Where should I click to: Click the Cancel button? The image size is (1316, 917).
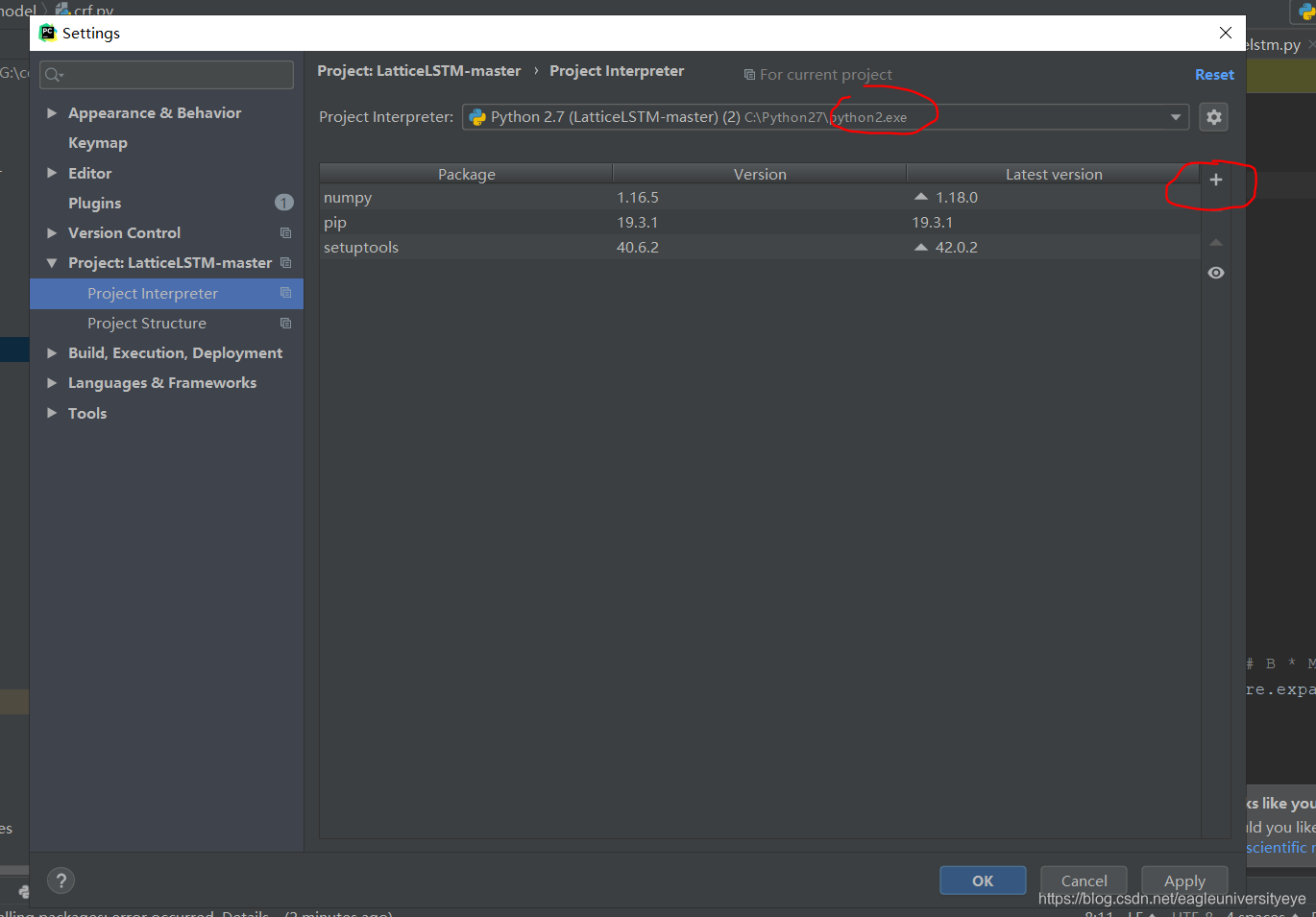click(1084, 881)
